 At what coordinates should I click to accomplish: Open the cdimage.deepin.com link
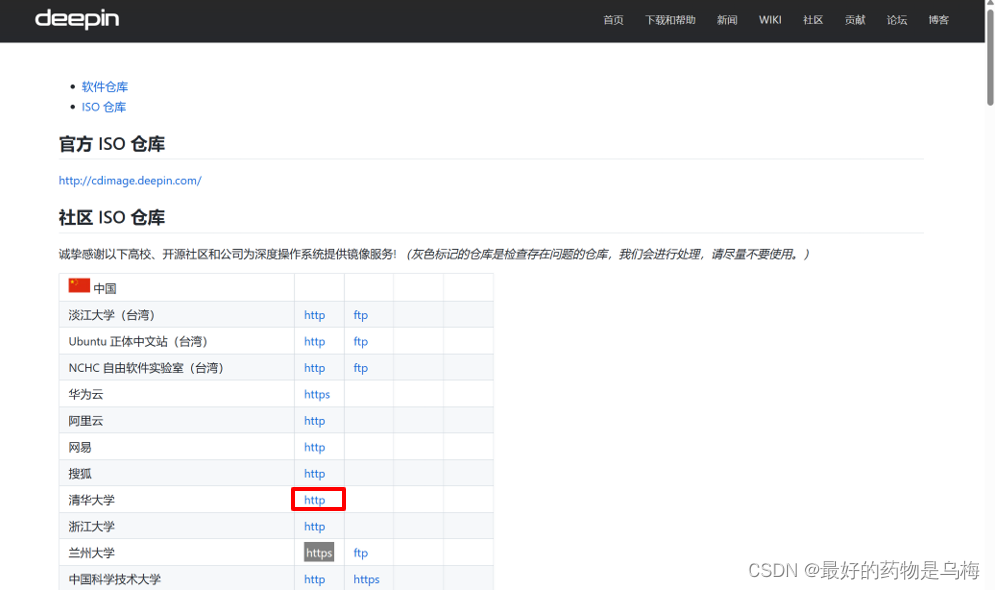[130, 180]
